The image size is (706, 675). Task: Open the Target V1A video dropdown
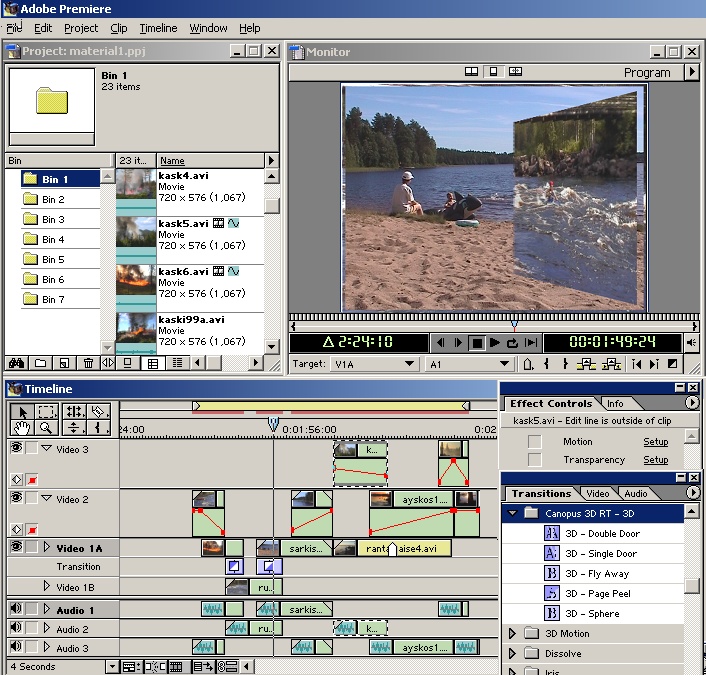pyautogui.click(x=373, y=364)
